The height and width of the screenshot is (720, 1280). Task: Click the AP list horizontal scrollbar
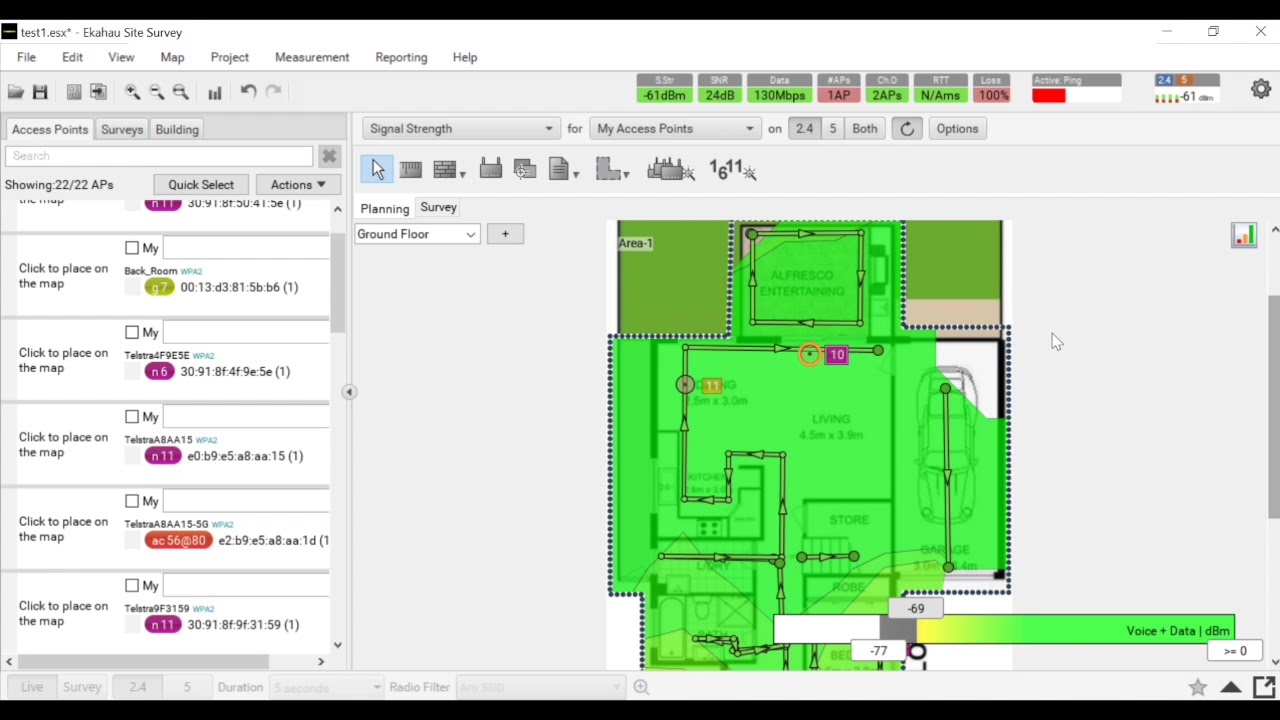point(142,661)
